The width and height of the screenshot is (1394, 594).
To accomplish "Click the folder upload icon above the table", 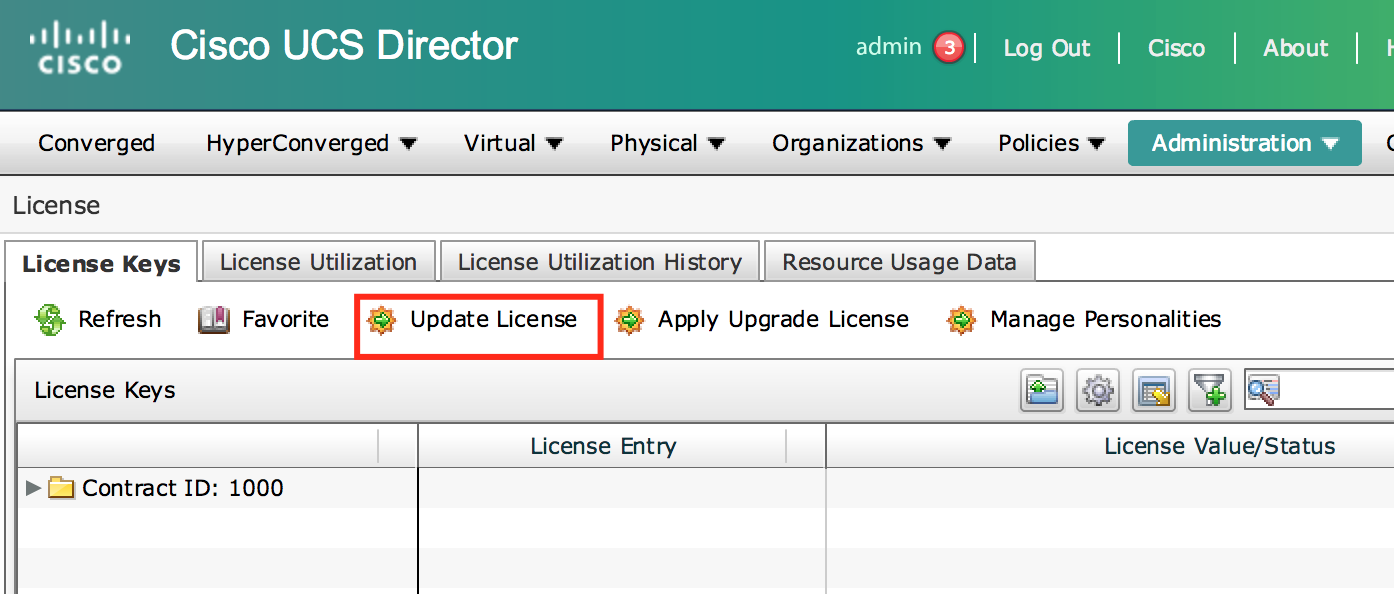I will [x=1041, y=390].
